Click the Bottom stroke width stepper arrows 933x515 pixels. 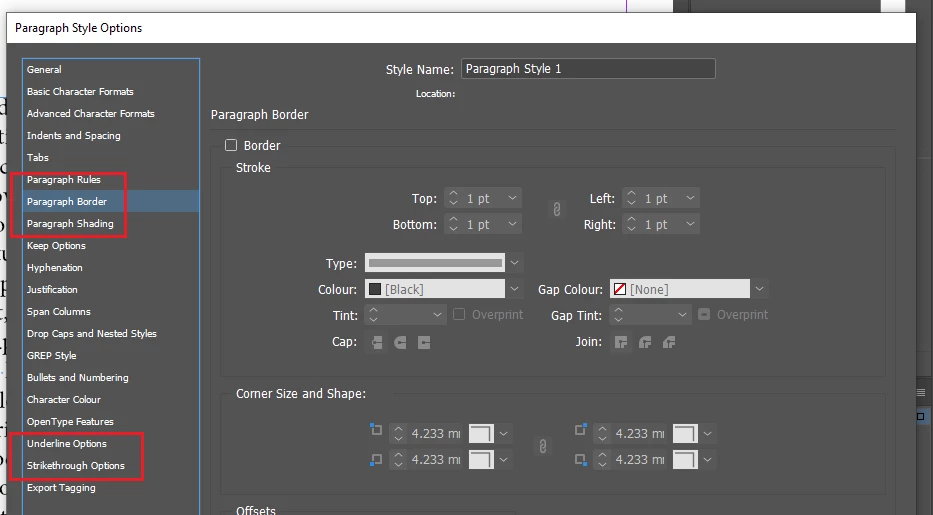click(x=453, y=224)
